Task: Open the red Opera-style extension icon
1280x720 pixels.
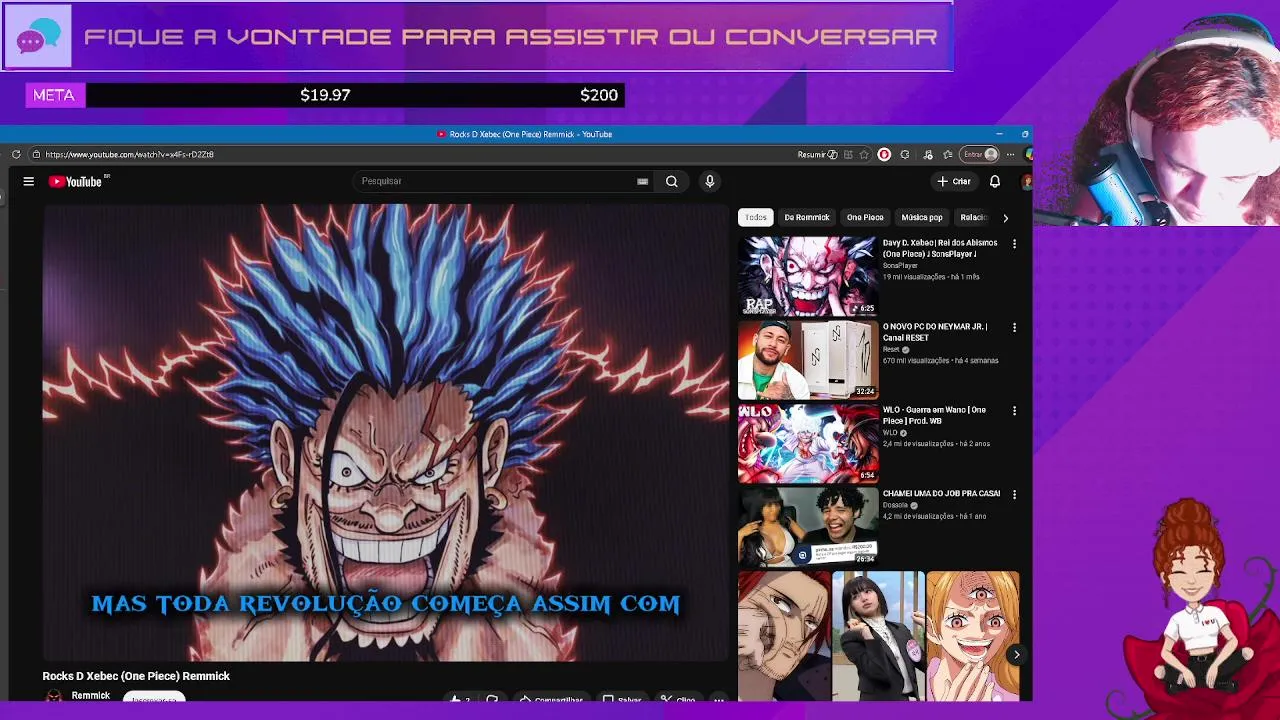Action: 884,154
